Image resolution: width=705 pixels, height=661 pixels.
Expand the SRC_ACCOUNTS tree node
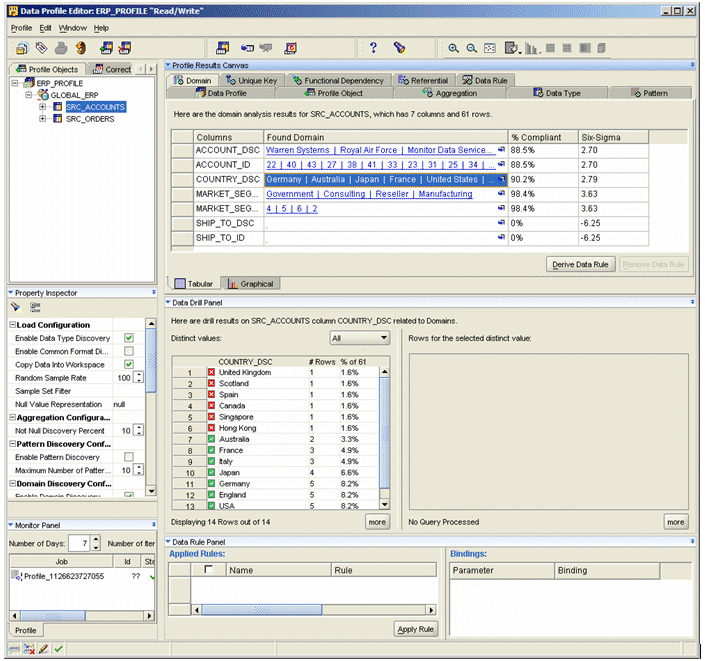coord(43,106)
